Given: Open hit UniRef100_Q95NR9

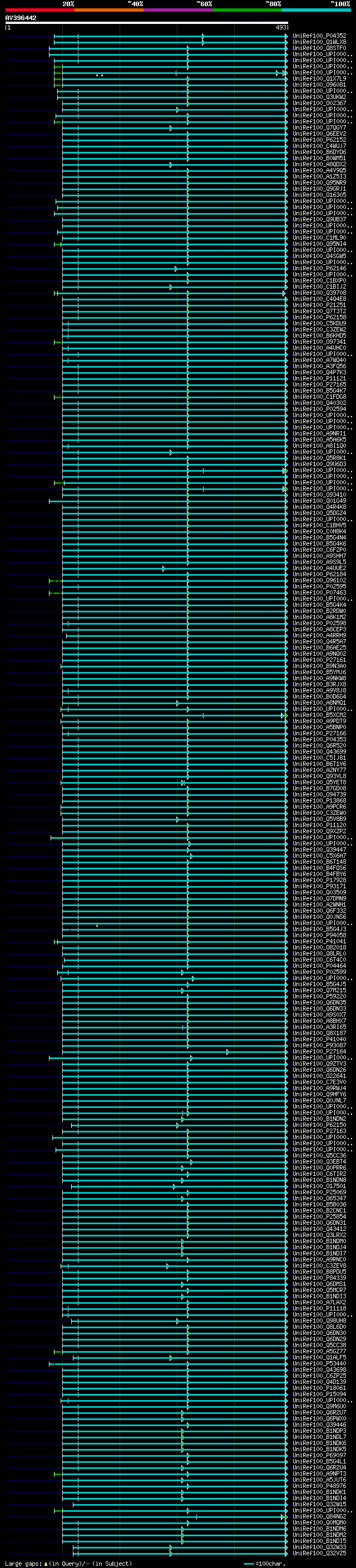Looking at the screenshot, I should [319, 182].
